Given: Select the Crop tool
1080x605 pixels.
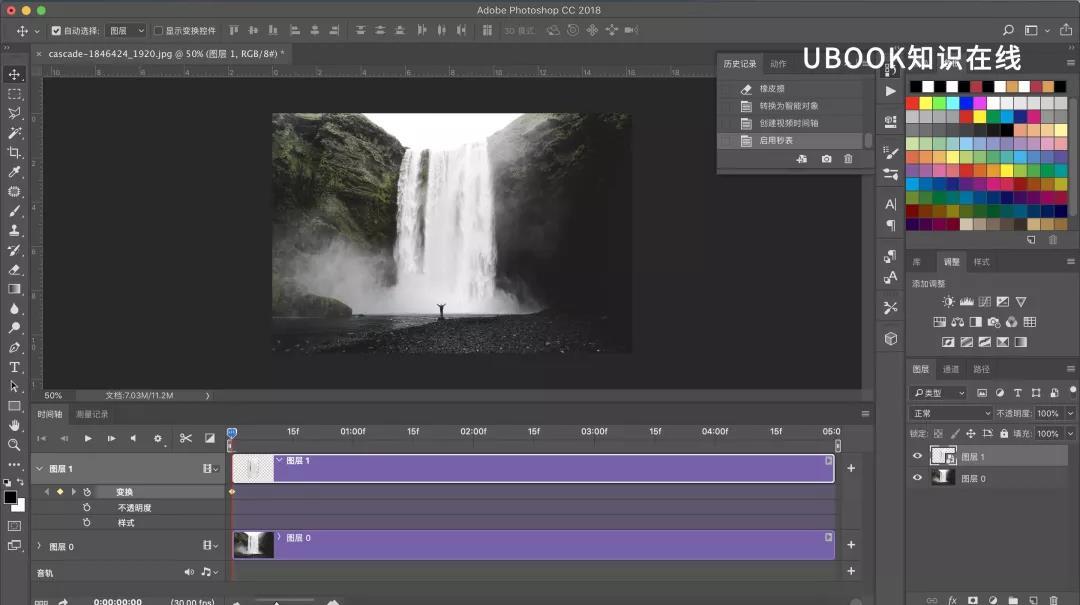Looking at the screenshot, I should tap(14, 152).
